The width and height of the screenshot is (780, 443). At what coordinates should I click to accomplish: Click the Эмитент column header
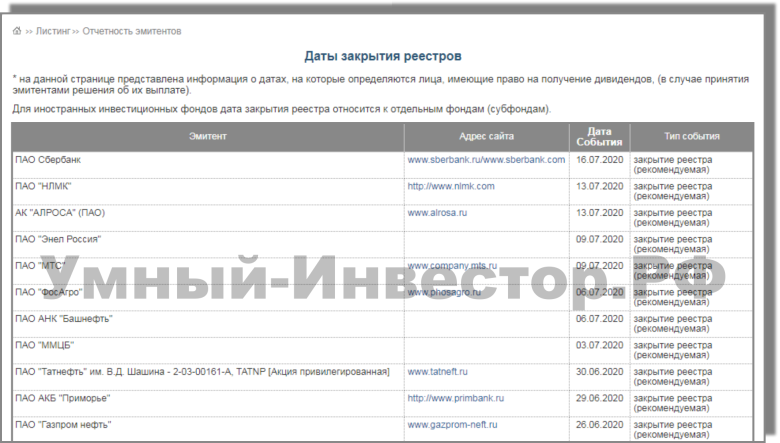tap(208, 136)
